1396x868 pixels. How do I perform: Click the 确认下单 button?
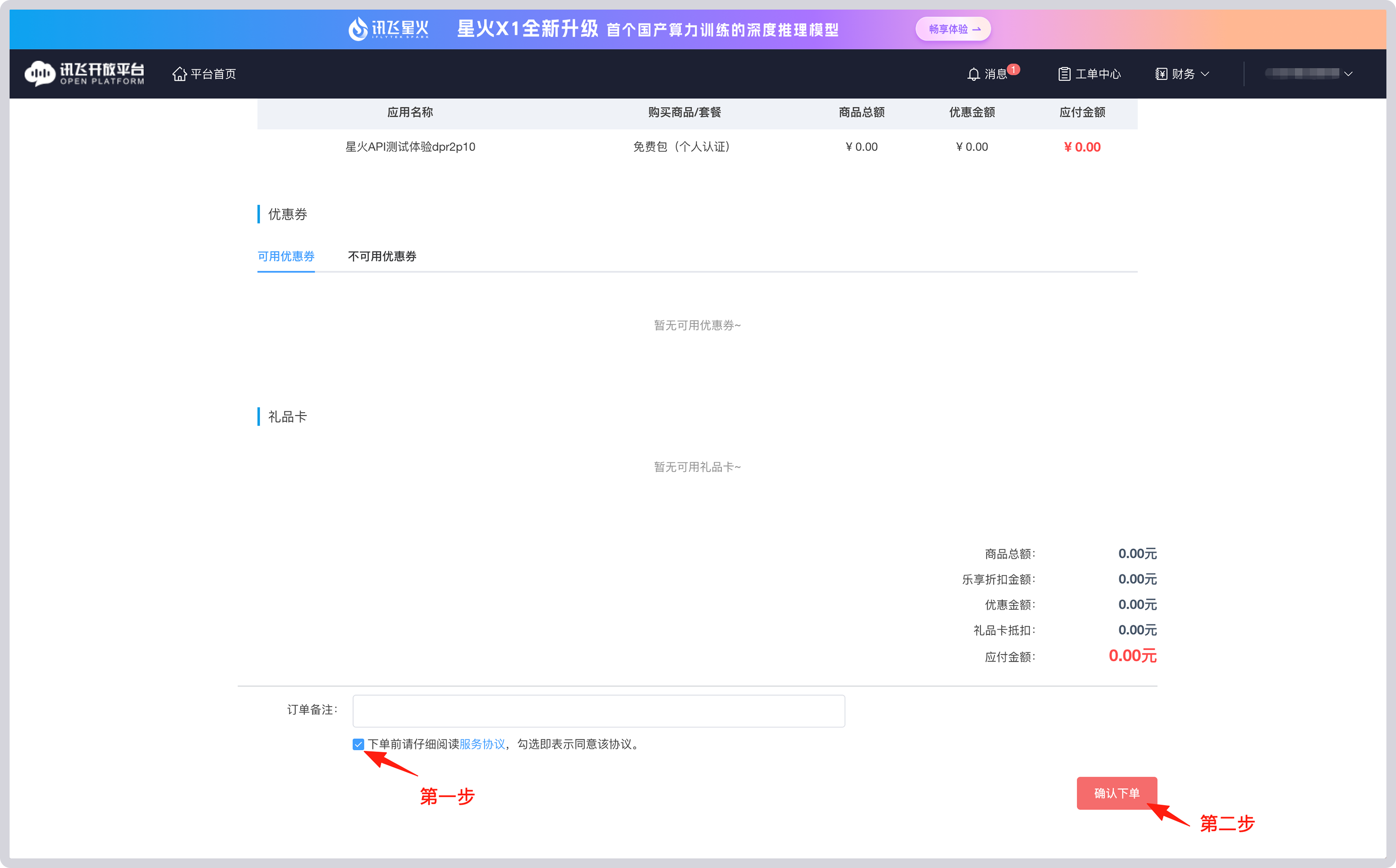coord(1117,793)
